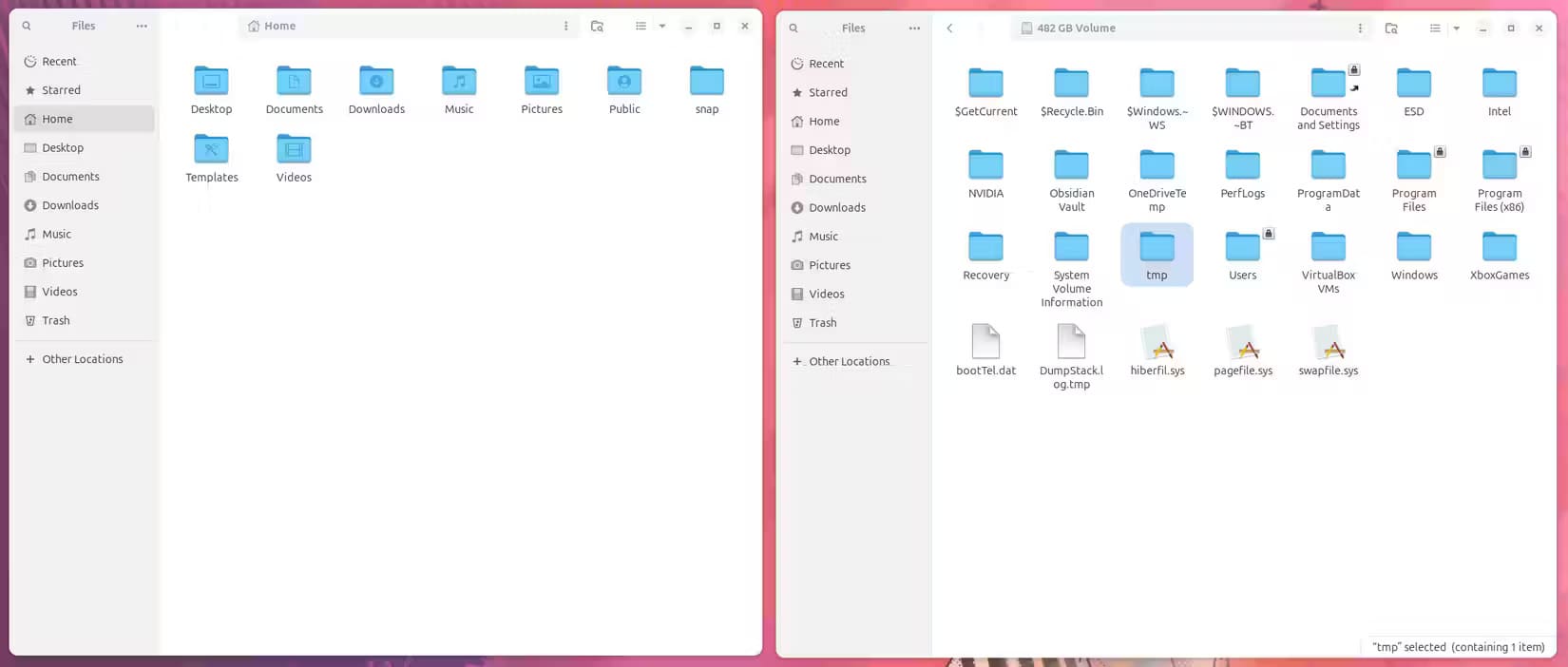Screen dimensions: 1568x667
Task: Toggle list view in Volume window
Action: [1435, 28]
